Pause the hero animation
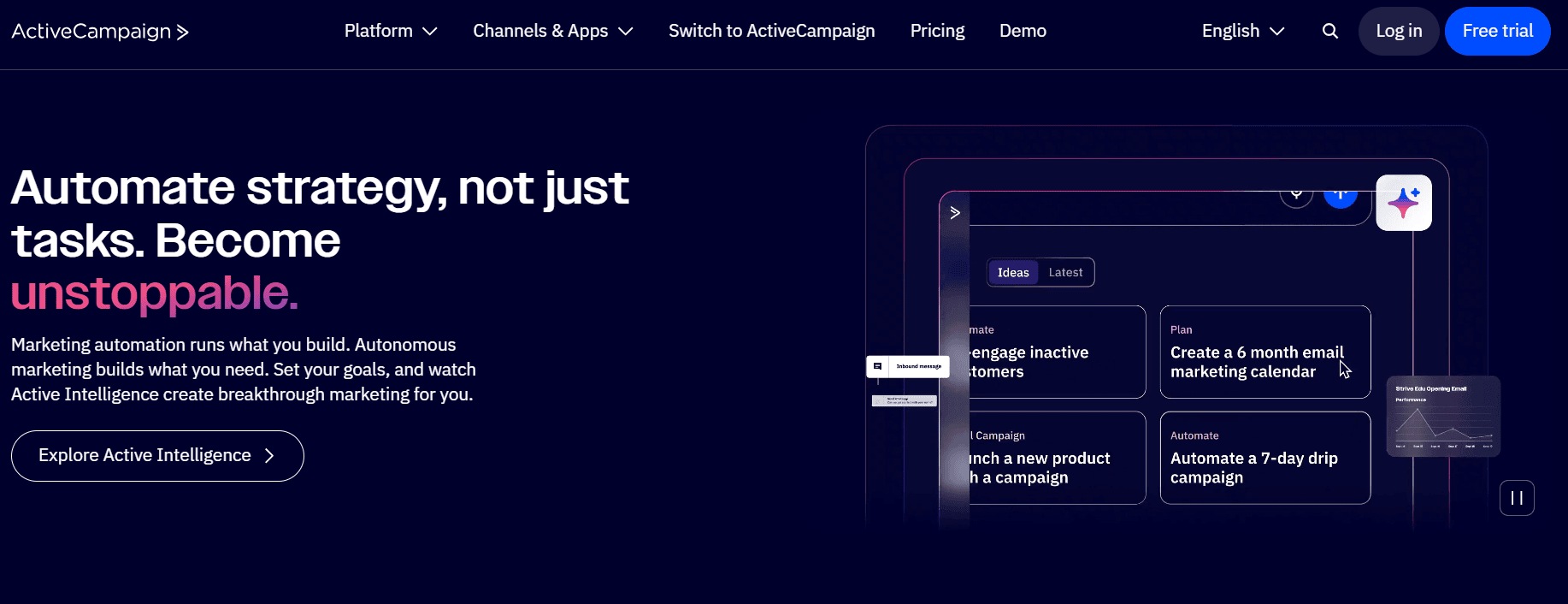The height and width of the screenshot is (604, 1568). coord(1517,498)
